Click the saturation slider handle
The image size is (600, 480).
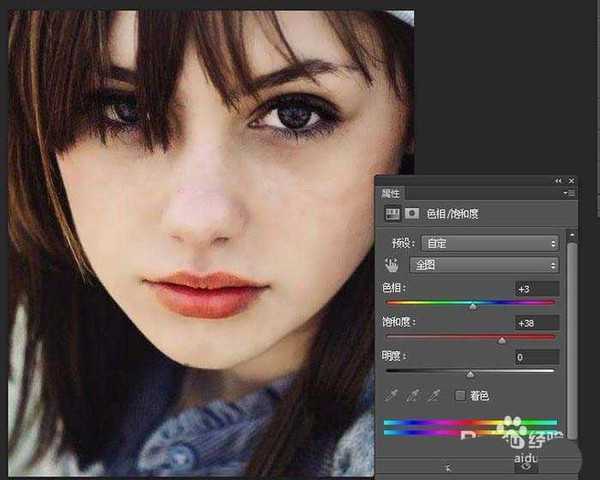[502, 340]
